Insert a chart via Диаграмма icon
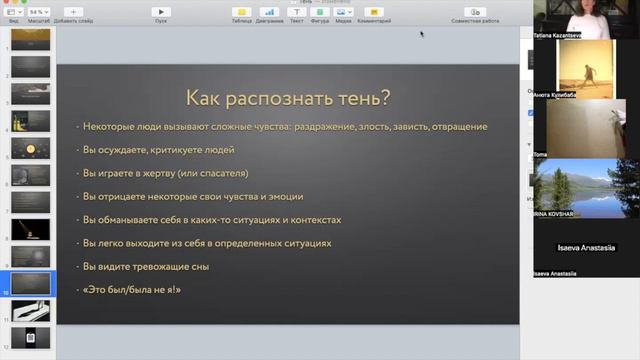The height and width of the screenshot is (360, 640). [x=269, y=12]
